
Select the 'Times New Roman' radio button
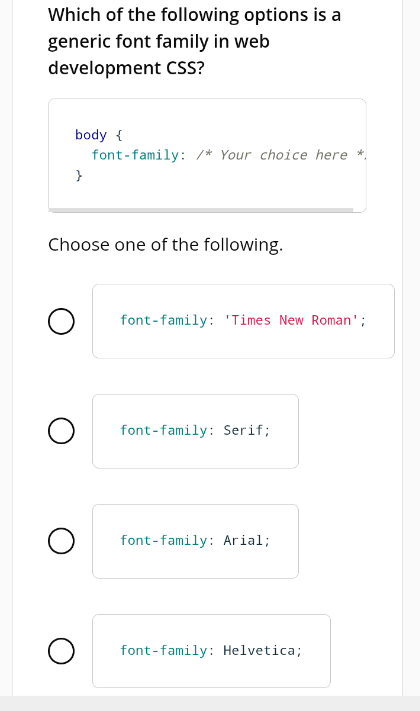pos(61,321)
